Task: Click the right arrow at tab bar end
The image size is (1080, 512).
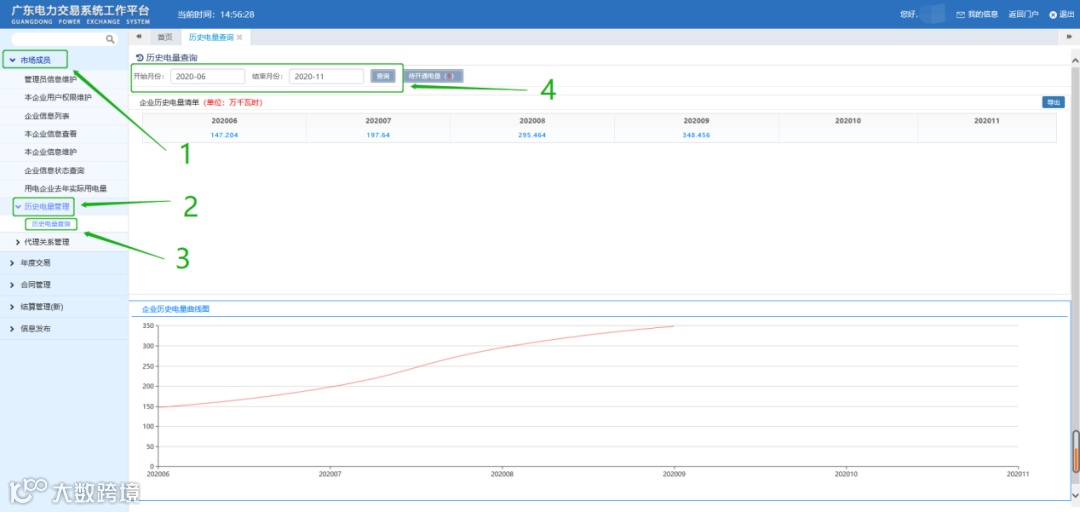Action: (x=1070, y=37)
